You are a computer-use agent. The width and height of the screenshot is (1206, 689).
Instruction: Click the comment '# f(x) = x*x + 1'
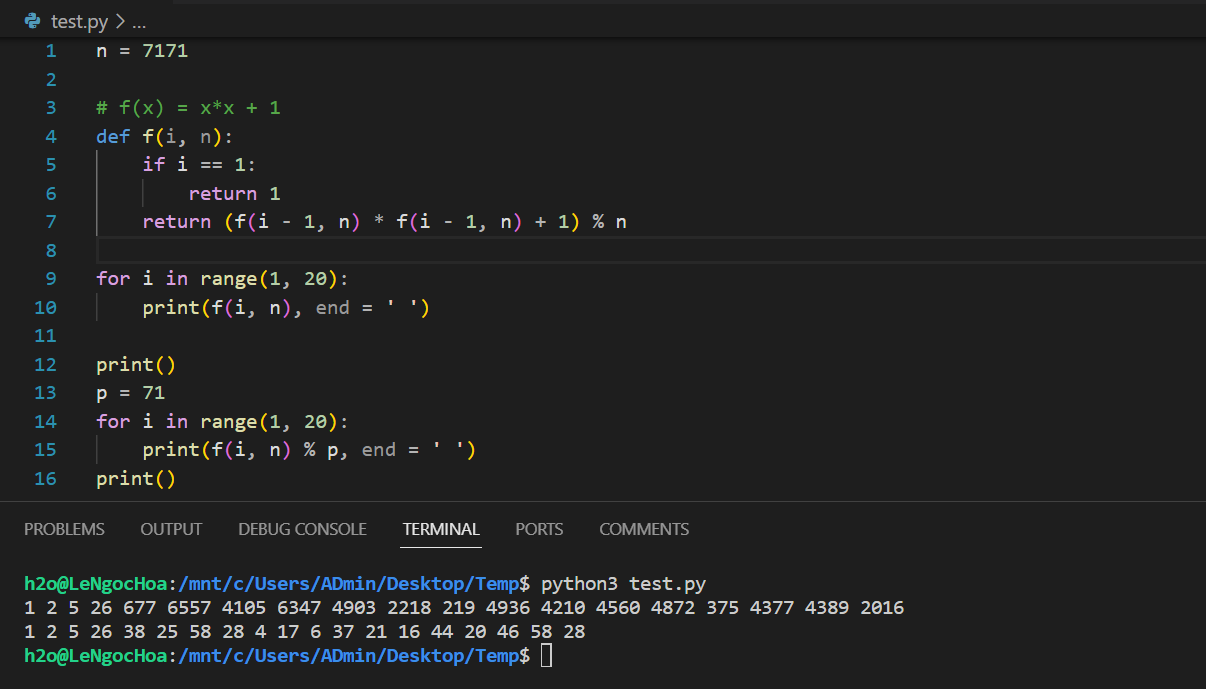tap(188, 107)
